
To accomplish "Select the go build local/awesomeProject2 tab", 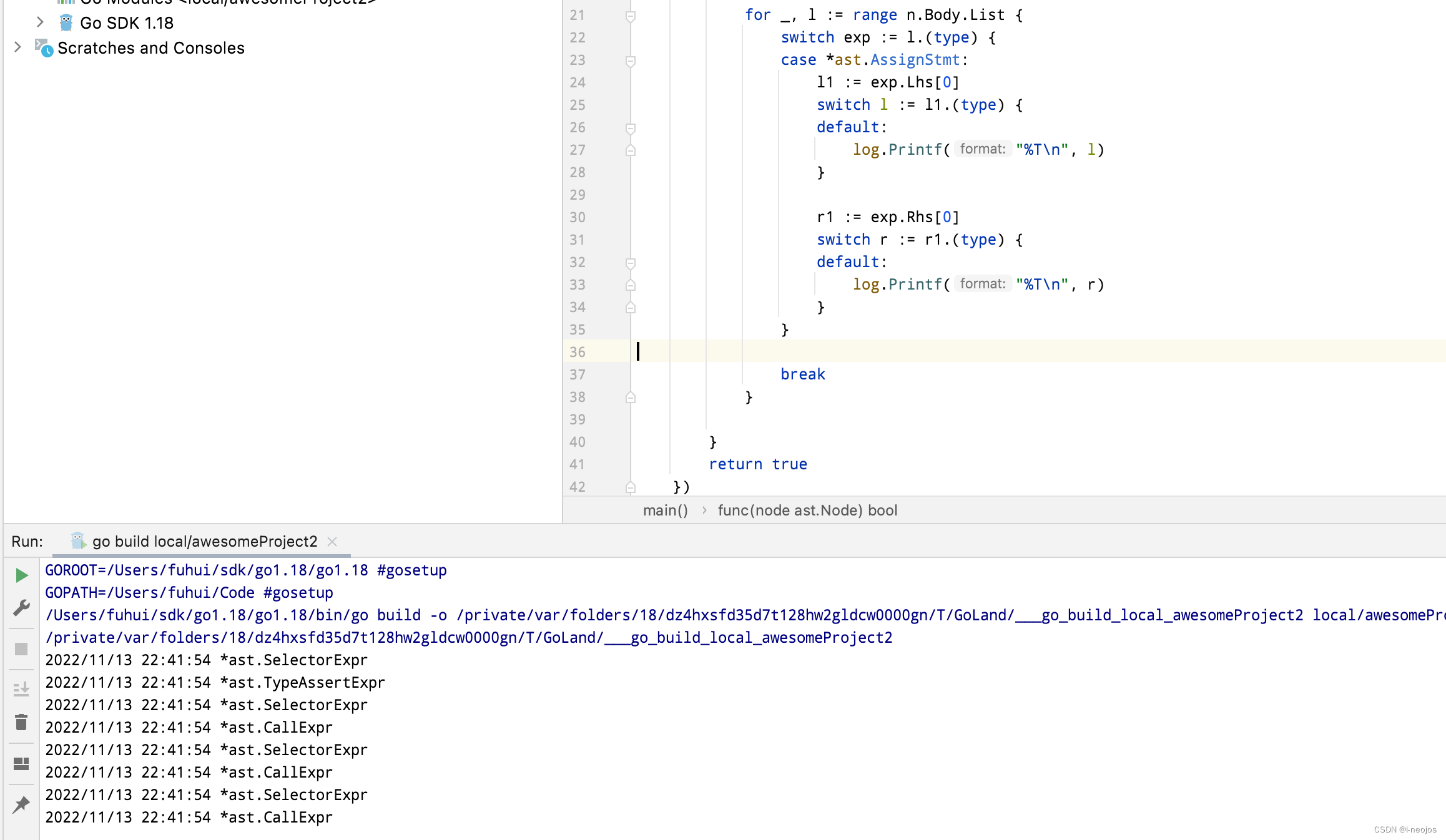I will pyautogui.click(x=204, y=541).
